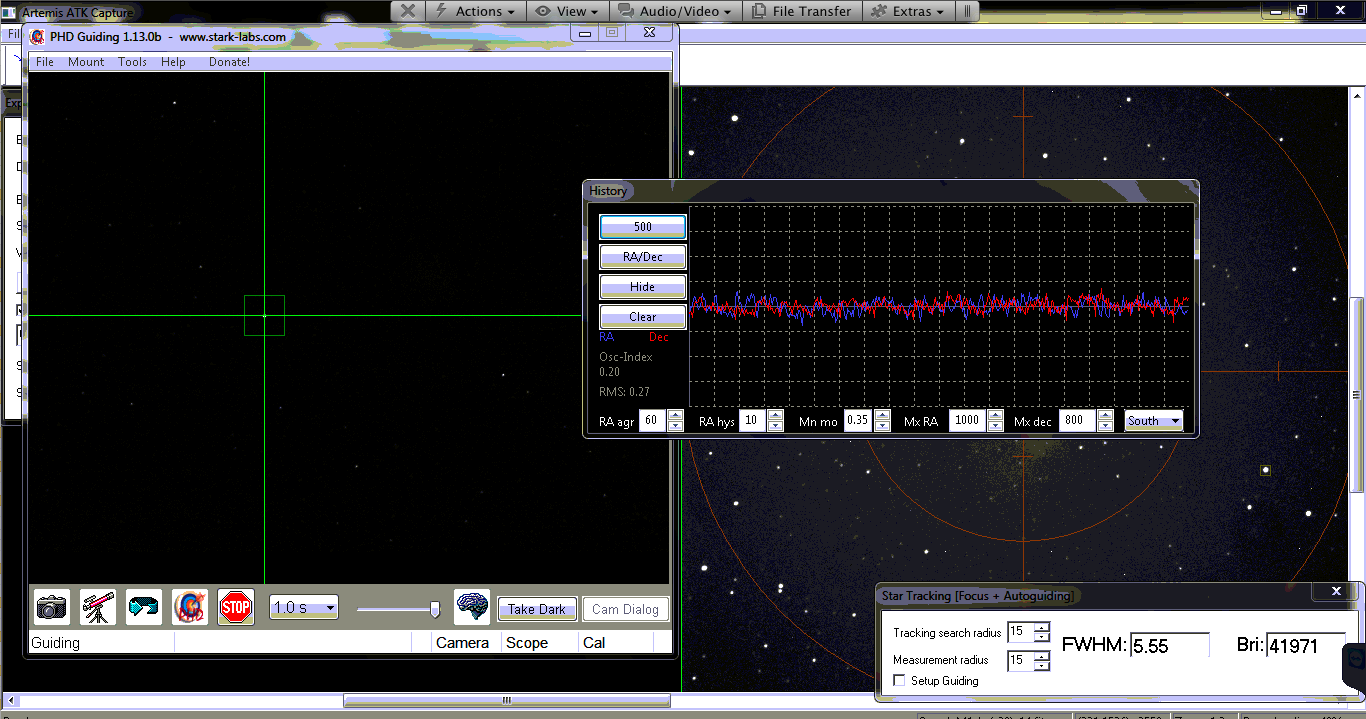The image size is (1366, 719).
Task: Click the loop exposure arrow icon
Action: point(144,607)
